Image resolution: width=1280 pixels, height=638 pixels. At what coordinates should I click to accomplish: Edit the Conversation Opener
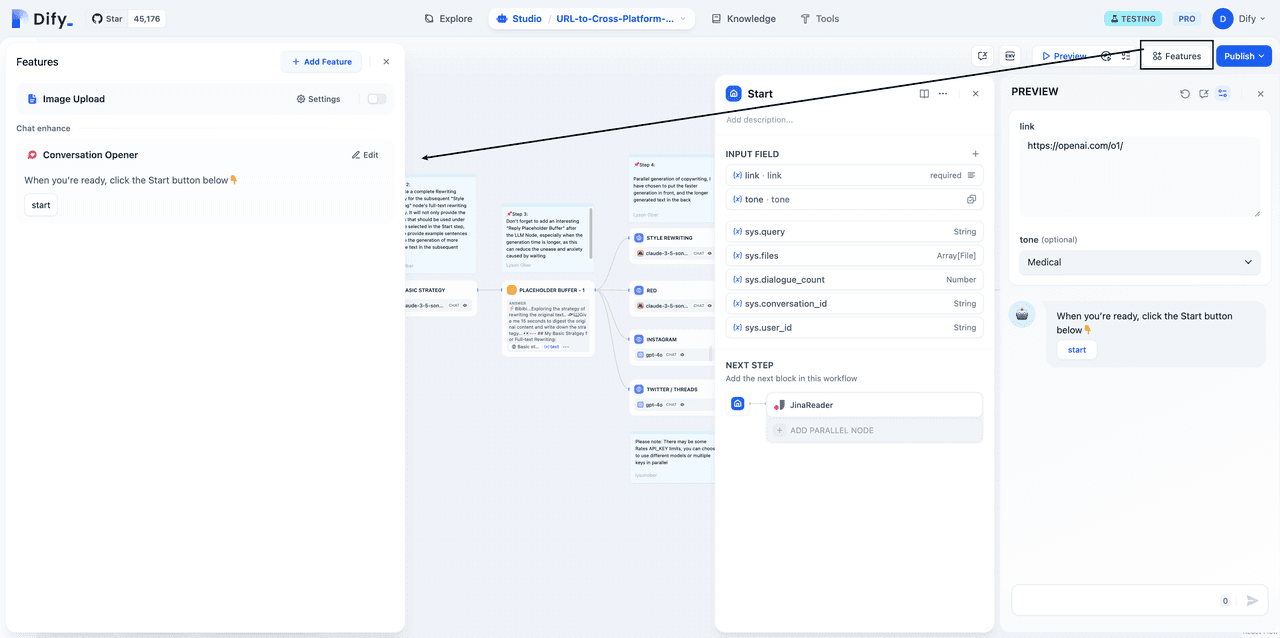pos(365,155)
